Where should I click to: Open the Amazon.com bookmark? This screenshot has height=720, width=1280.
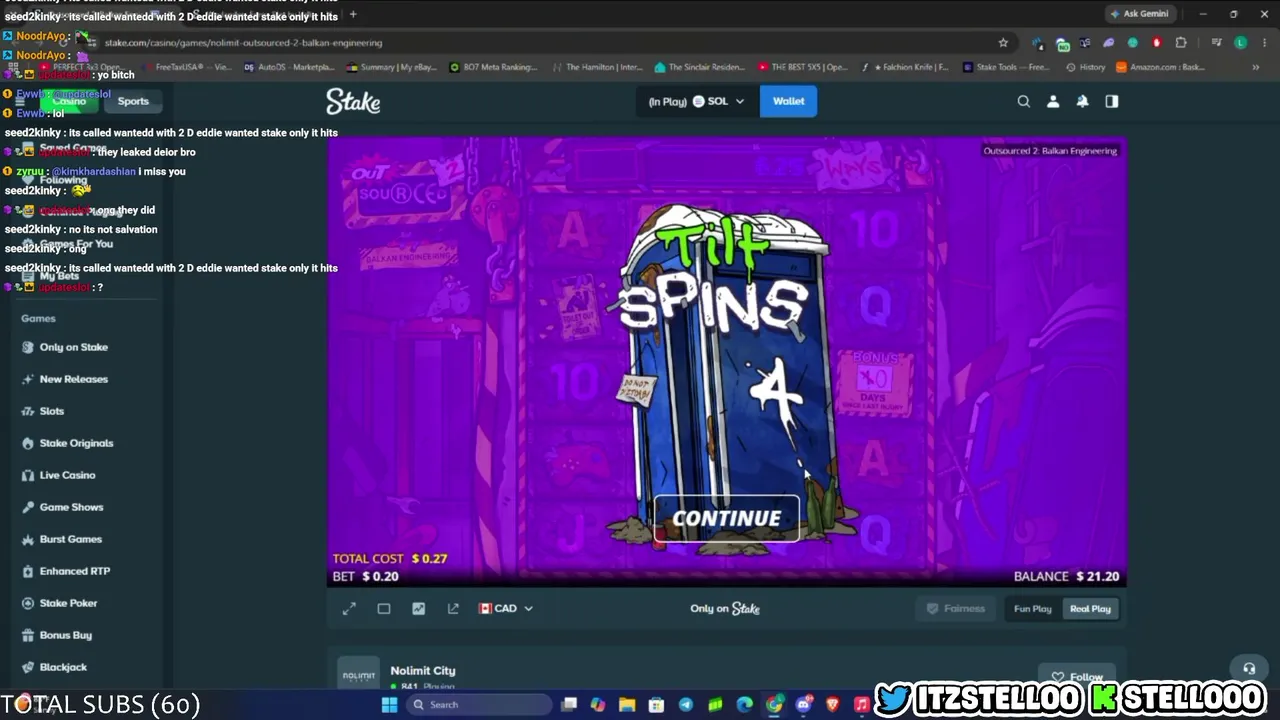pos(1160,67)
